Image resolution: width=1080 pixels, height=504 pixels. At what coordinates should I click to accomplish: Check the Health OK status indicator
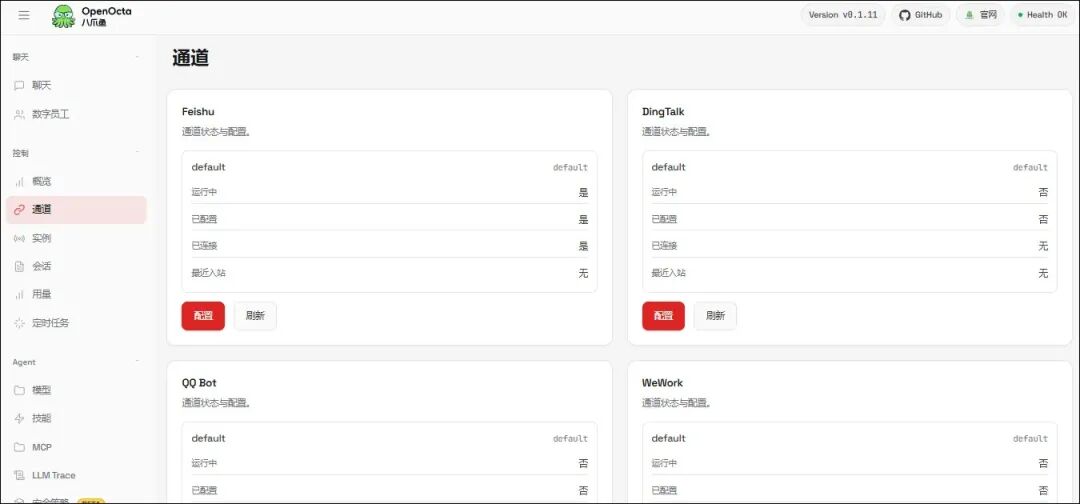coord(1042,14)
